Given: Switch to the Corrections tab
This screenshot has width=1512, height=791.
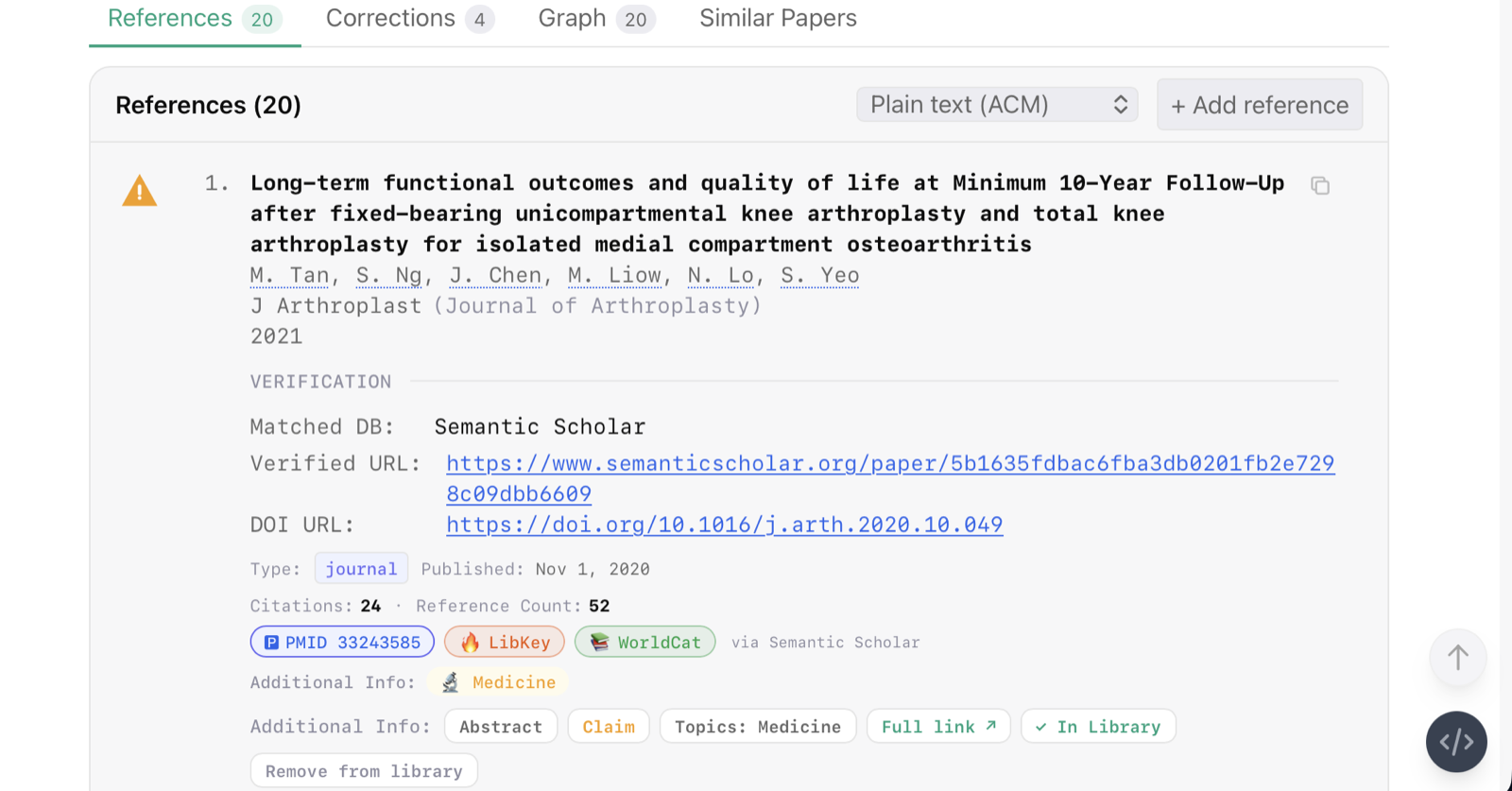Looking at the screenshot, I should (409, 19).
